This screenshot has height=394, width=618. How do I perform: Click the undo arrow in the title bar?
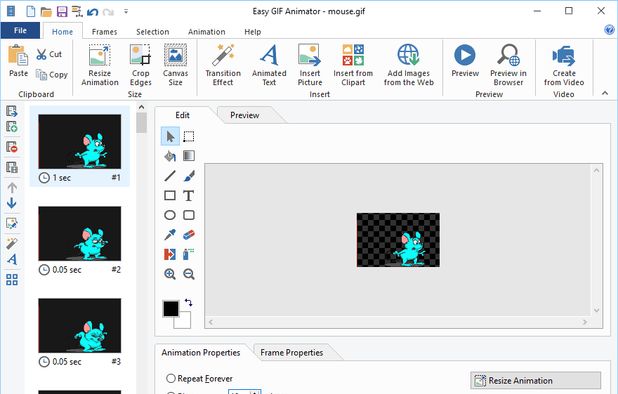coord(93,12)
